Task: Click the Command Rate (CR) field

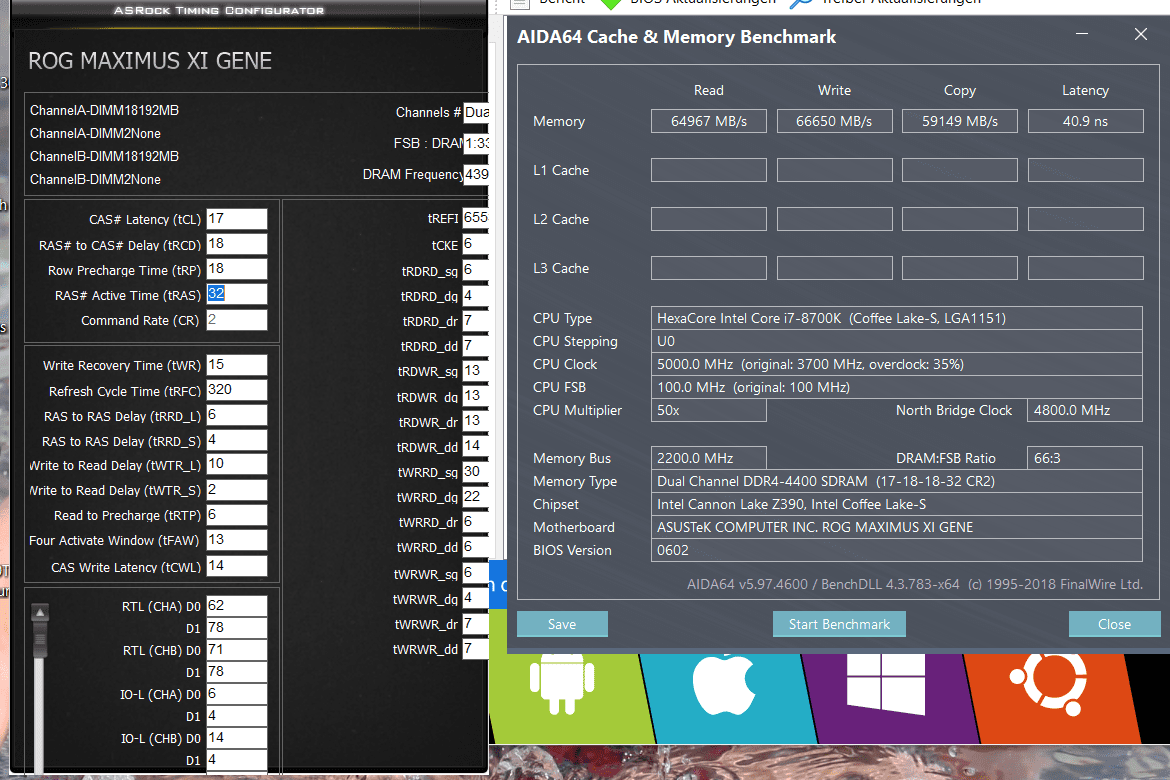Action: pos(237,319)
